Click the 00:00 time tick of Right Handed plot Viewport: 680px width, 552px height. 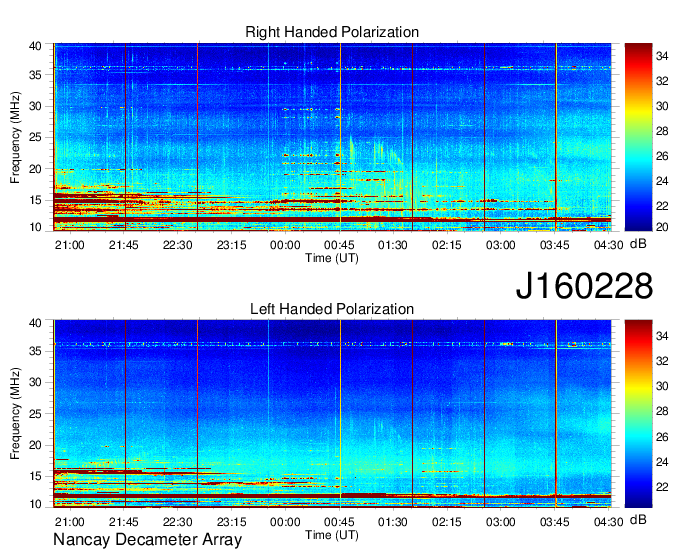tap(285, 245)
